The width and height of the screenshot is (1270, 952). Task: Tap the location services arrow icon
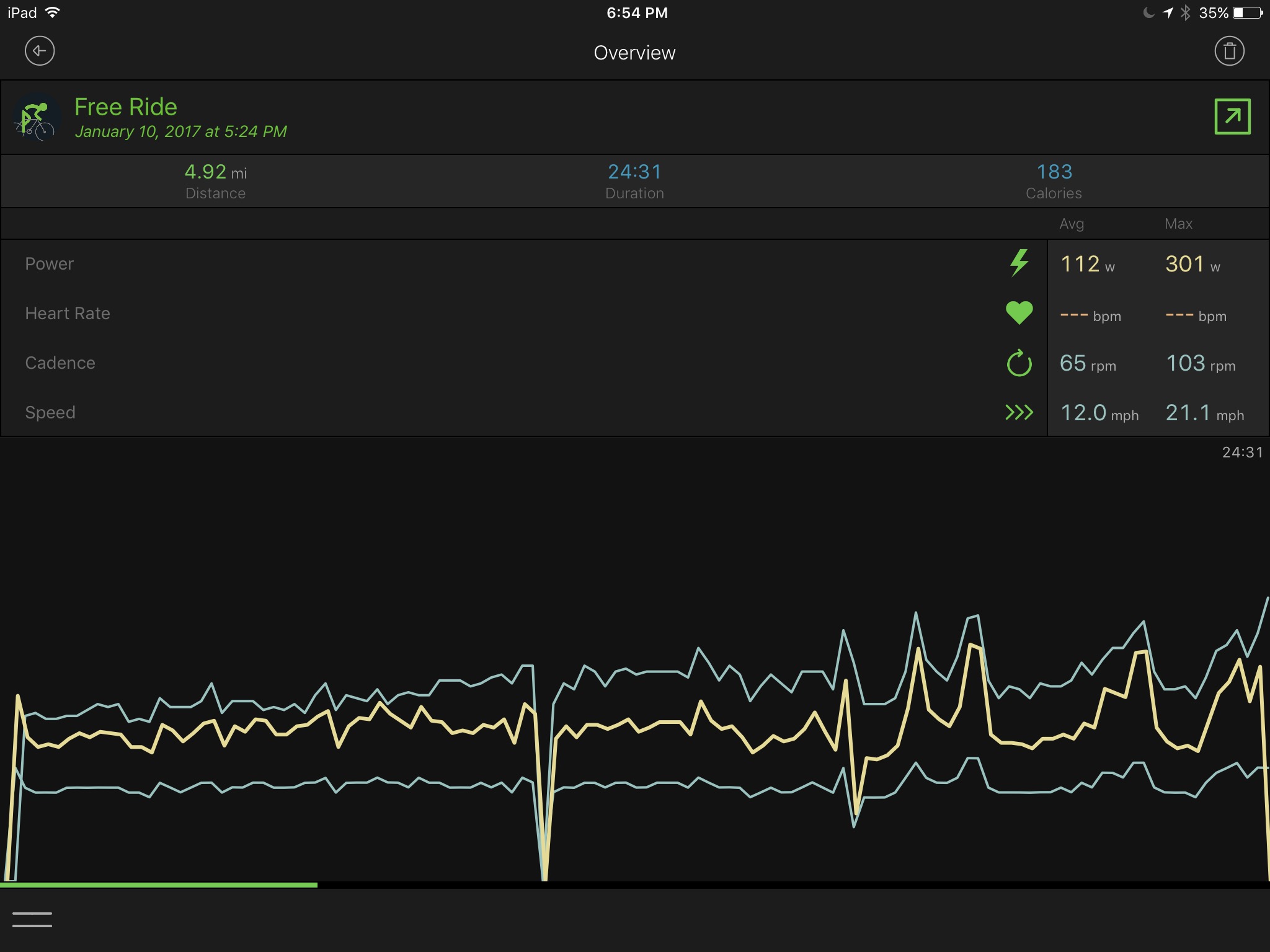point(1168,12)
